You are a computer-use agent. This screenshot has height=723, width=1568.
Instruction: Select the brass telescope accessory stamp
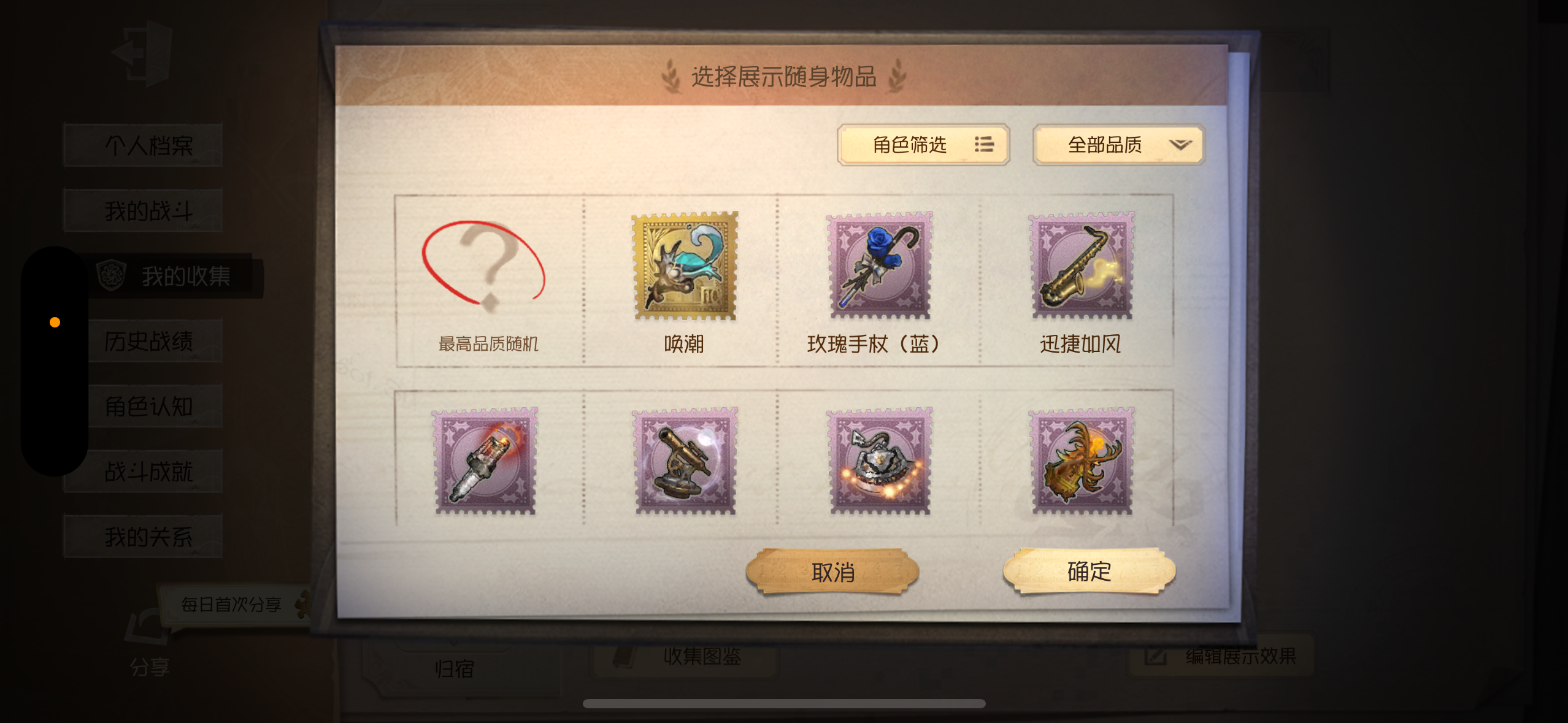[685, 461]
